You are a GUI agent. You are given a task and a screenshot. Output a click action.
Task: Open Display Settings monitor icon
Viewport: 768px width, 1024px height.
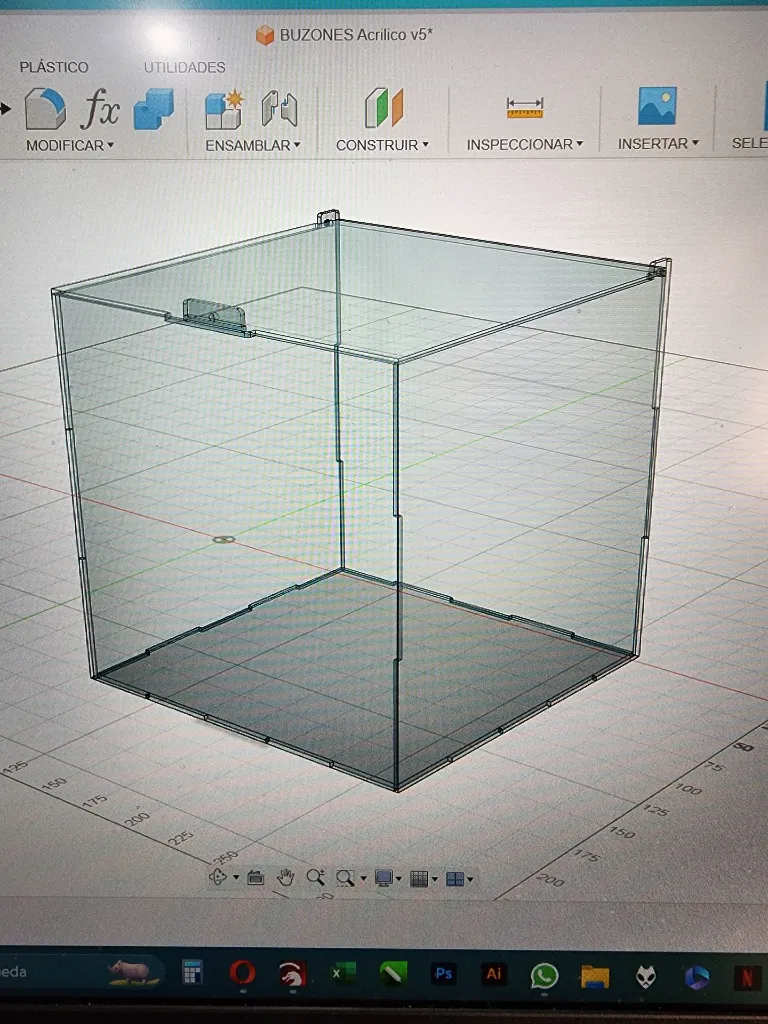tap(383, 879)
